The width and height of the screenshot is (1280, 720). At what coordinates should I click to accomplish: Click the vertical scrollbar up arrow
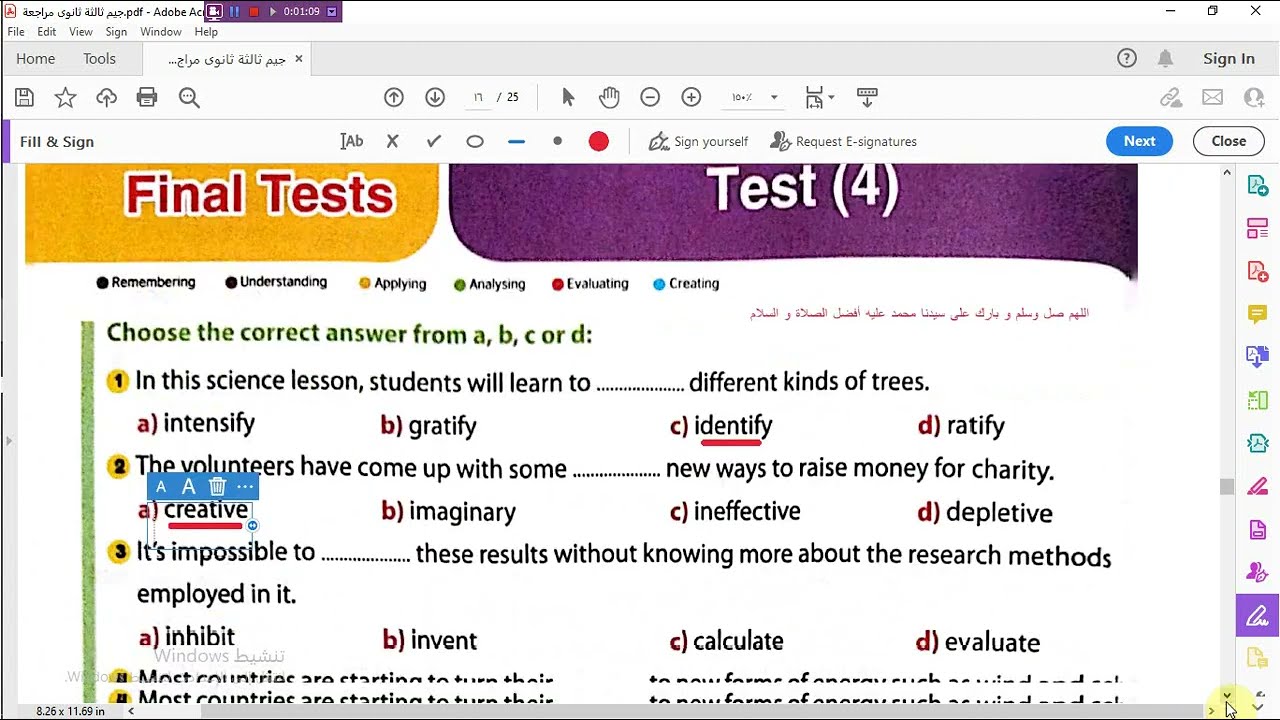coord(1227,173)
